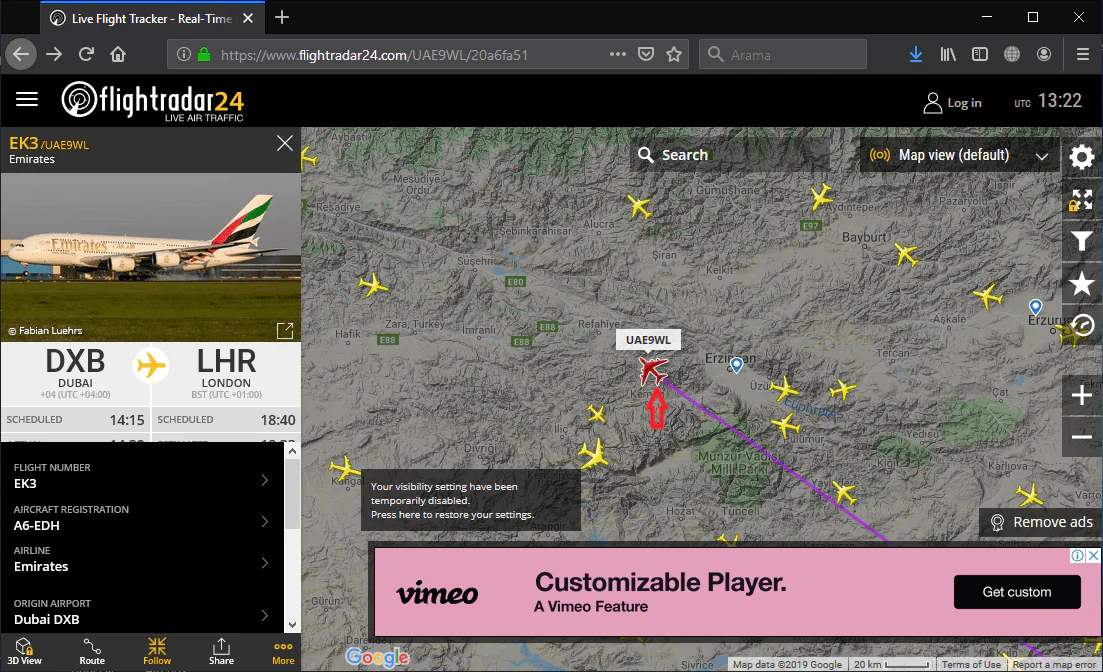Open the Flightradar24 hamburger menu

click(x=27, y=99)
